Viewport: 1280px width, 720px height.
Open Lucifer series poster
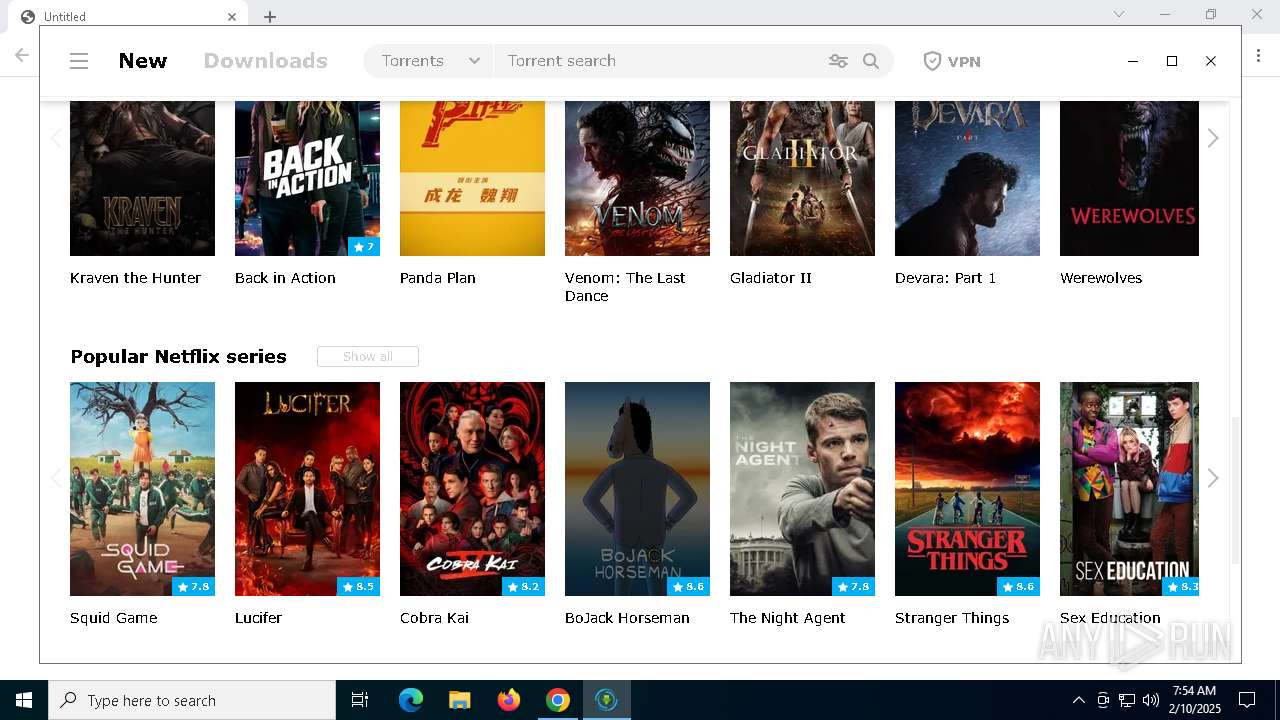tap(307, 489)
